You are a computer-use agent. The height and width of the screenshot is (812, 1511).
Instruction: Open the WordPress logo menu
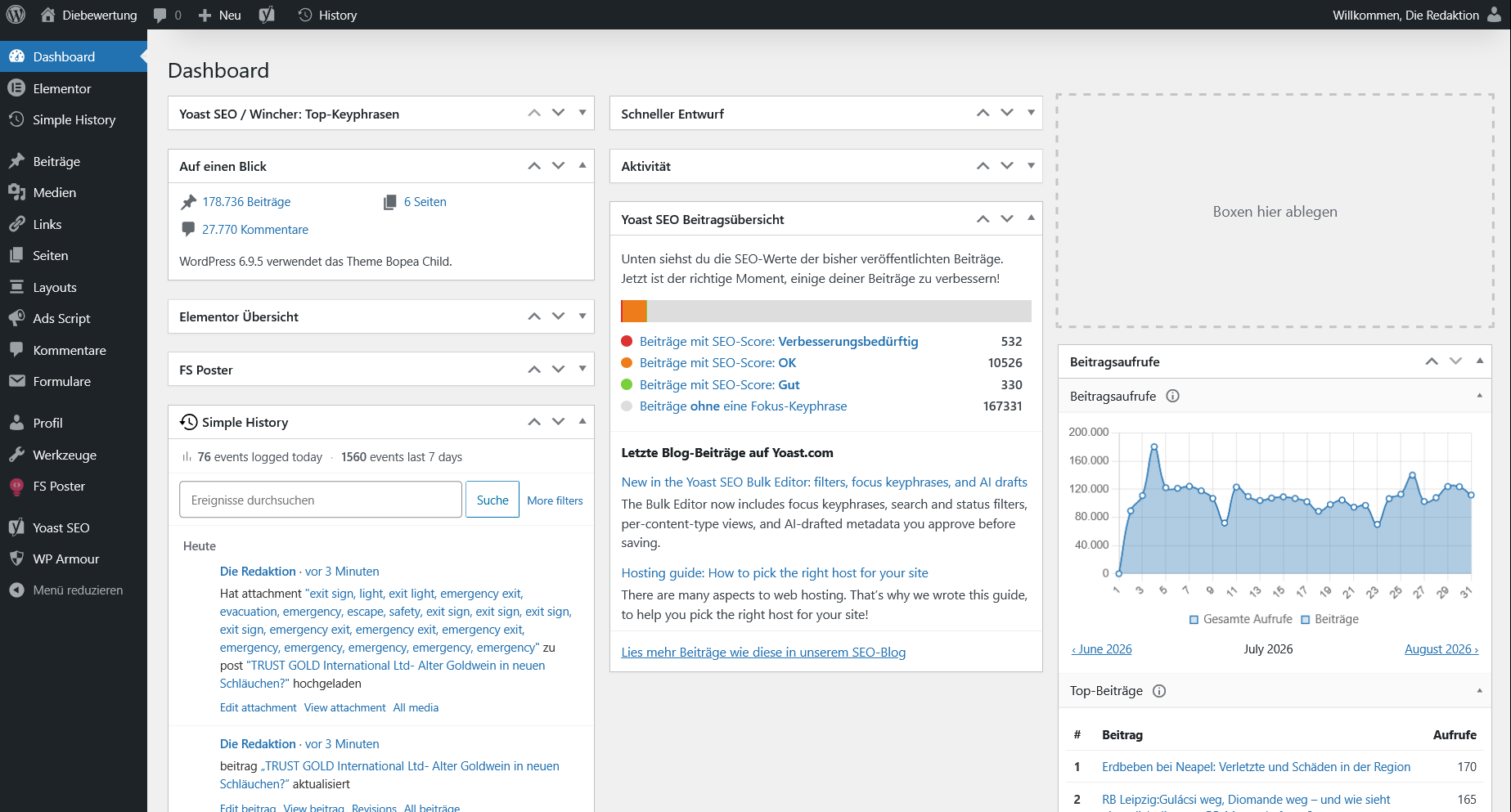(16, 15)
